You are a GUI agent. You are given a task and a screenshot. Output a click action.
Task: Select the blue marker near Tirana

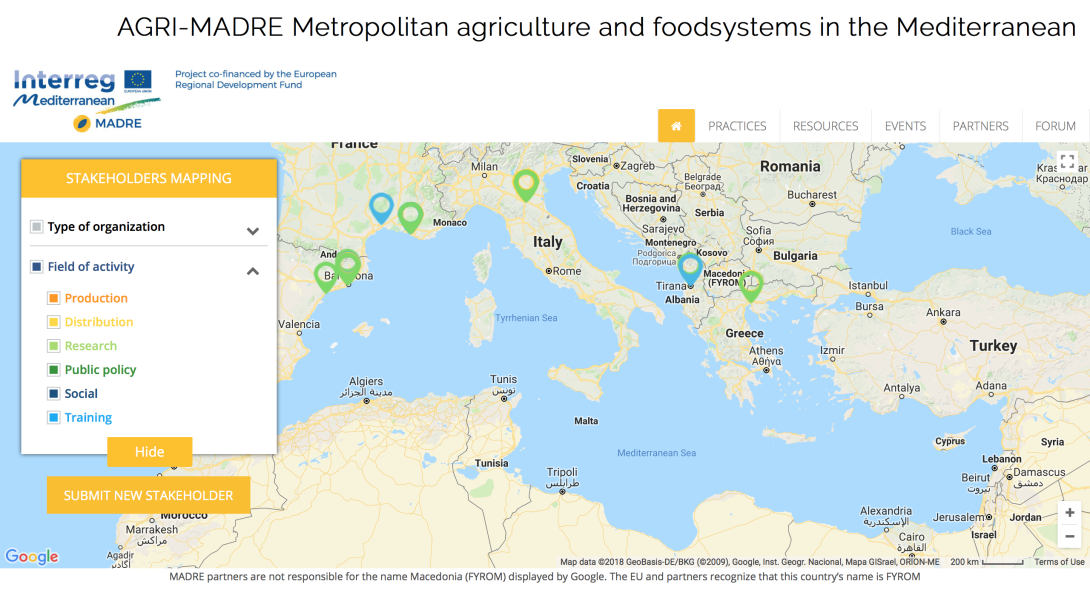point(690,269)
